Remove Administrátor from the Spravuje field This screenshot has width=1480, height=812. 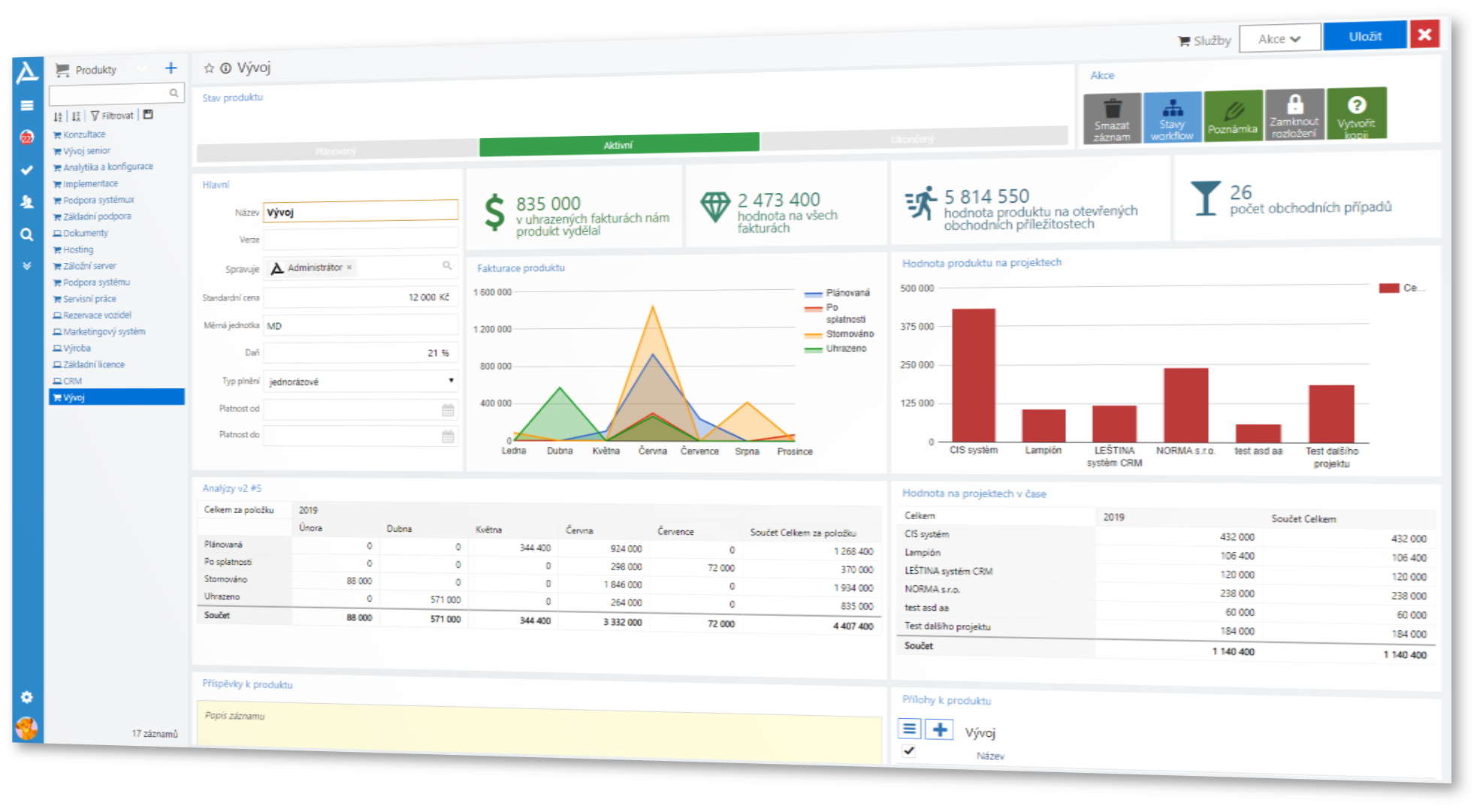pyautogui.click(x=349, y=267)
